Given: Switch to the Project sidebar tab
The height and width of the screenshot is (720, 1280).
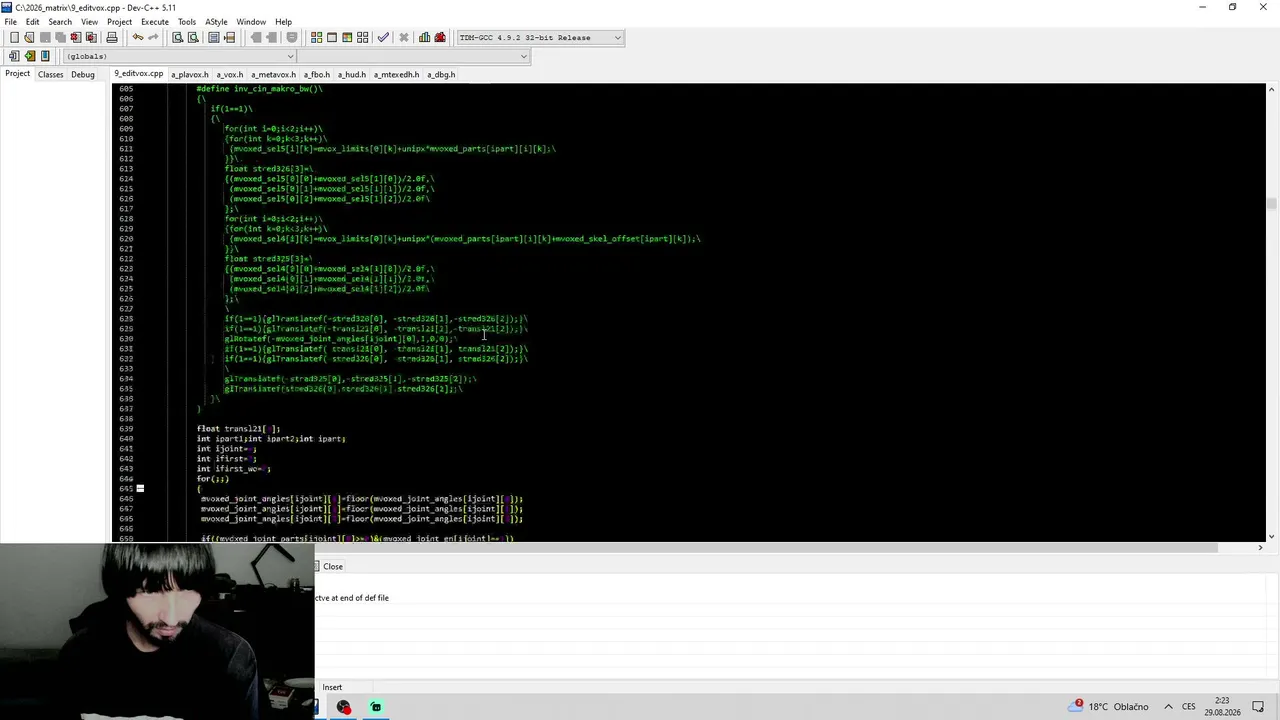Looking at the screenshot, I should [17, 74].
